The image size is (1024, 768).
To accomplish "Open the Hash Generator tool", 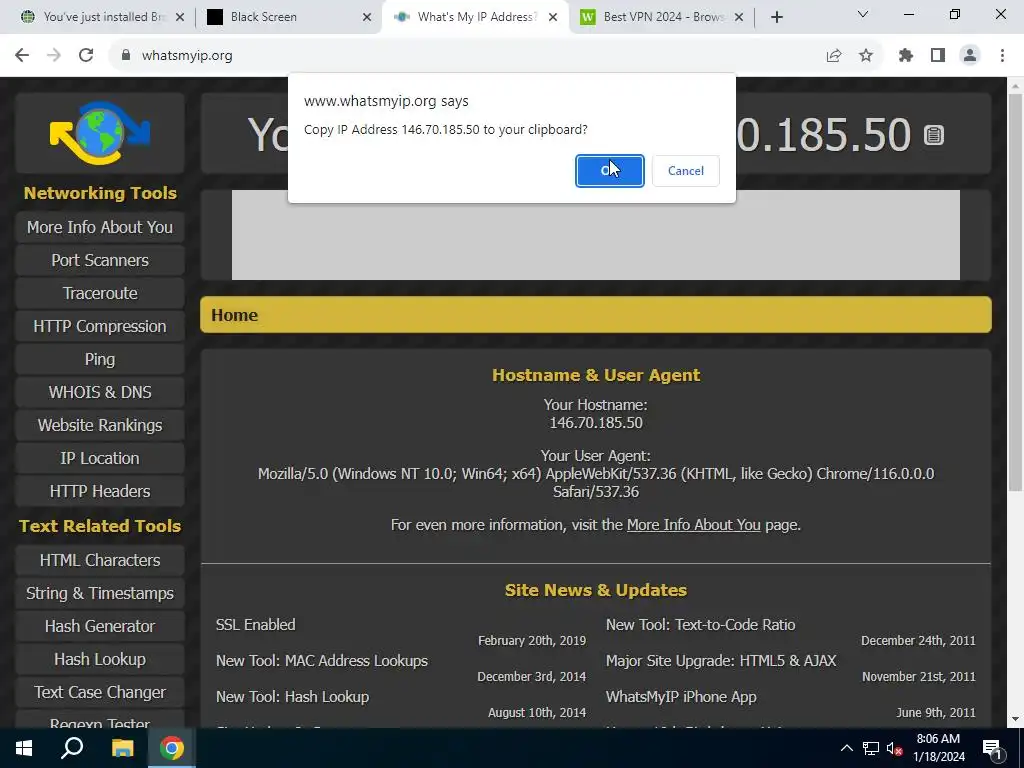I will (x=100, y=626).
